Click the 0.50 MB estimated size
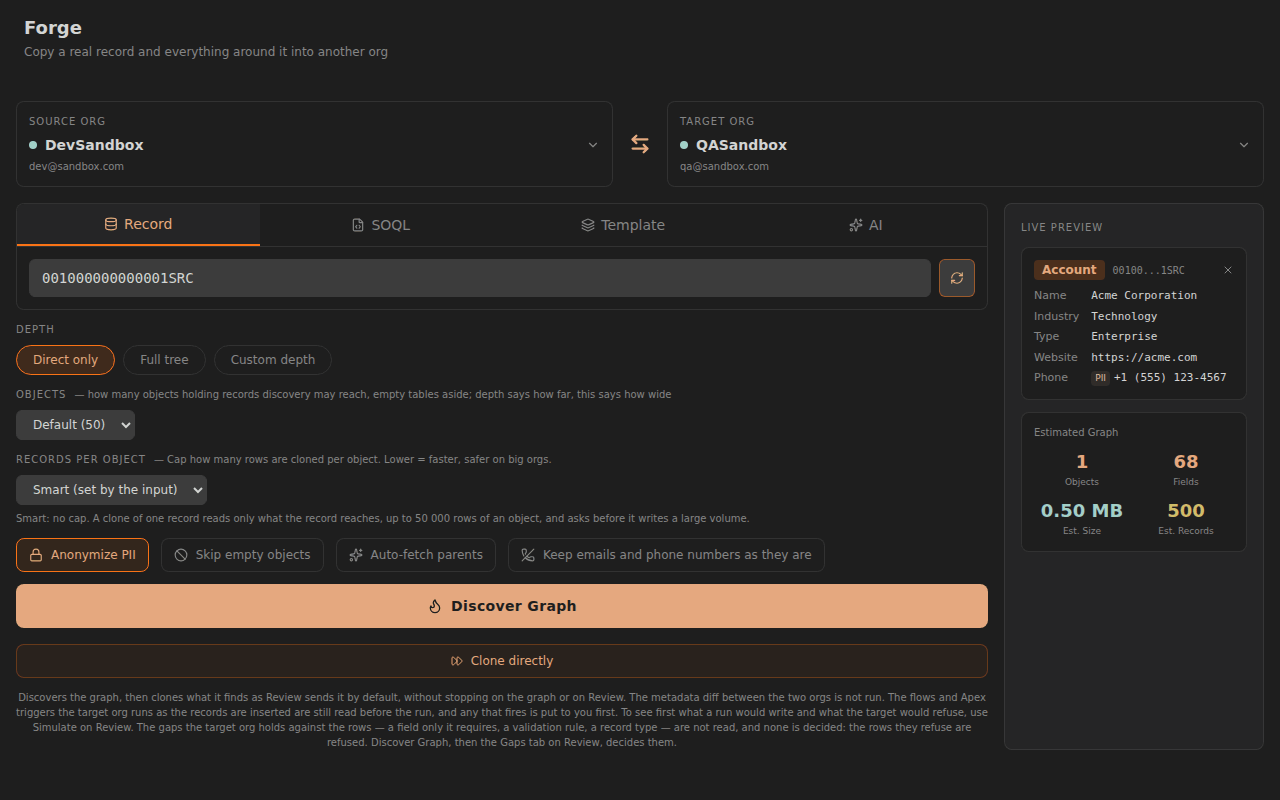 pyautogui.click(x=1082, y=511)
